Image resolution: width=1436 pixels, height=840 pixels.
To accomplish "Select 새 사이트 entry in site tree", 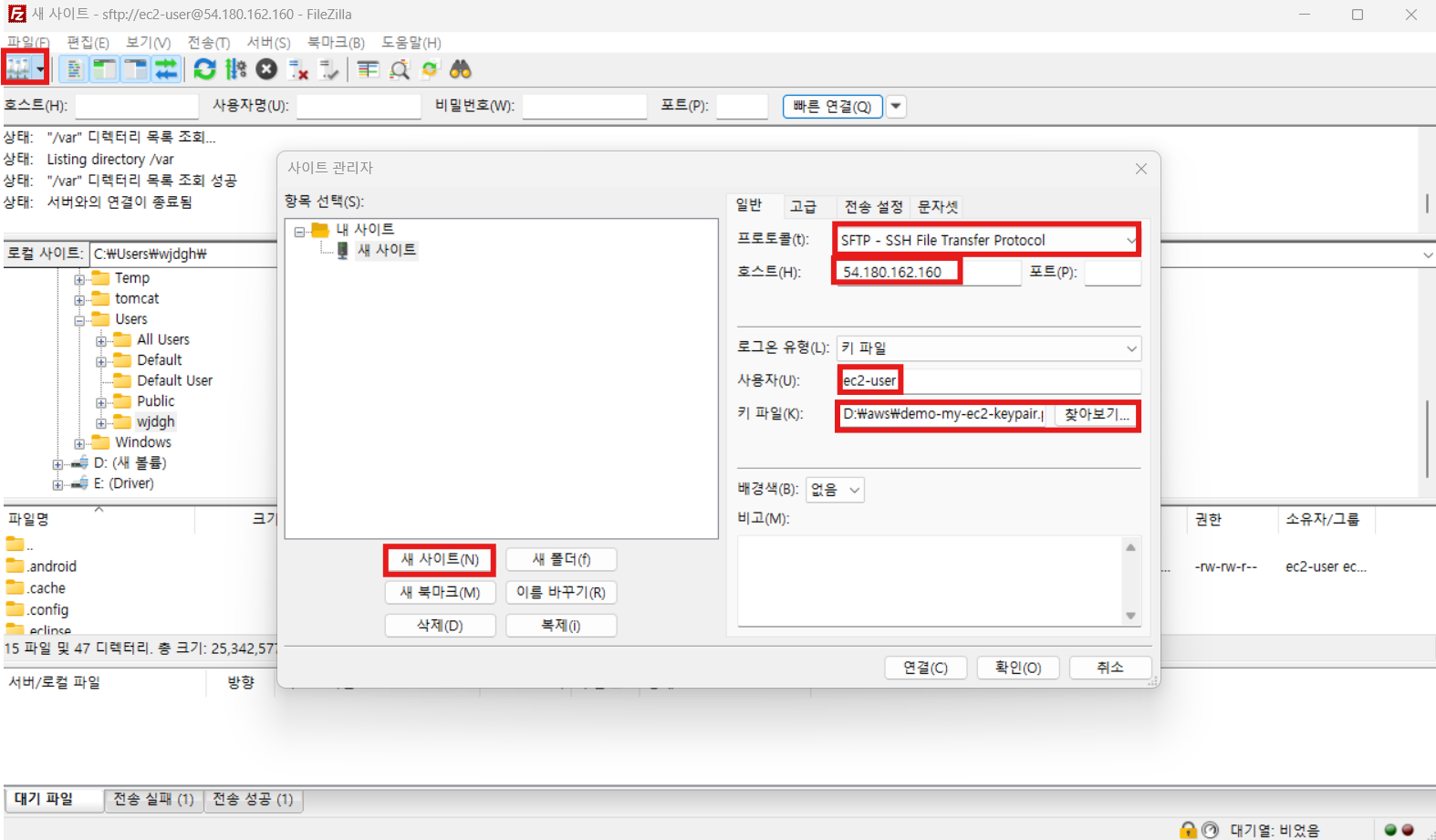I will pyautogui.click(x=386, y=250).
